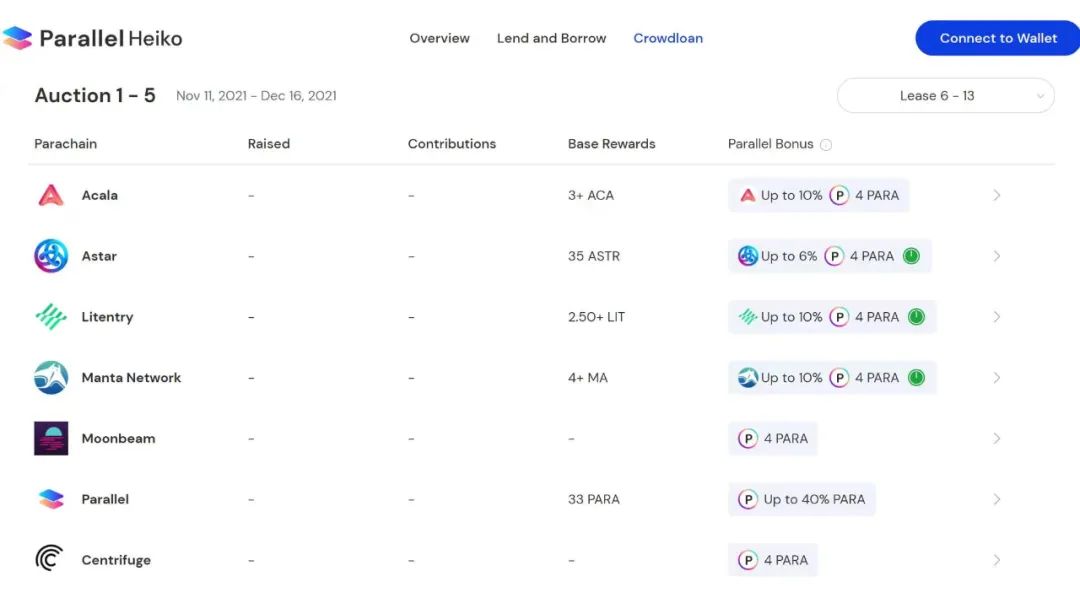Click the PARA token icon in Parallel bonus

747,499
